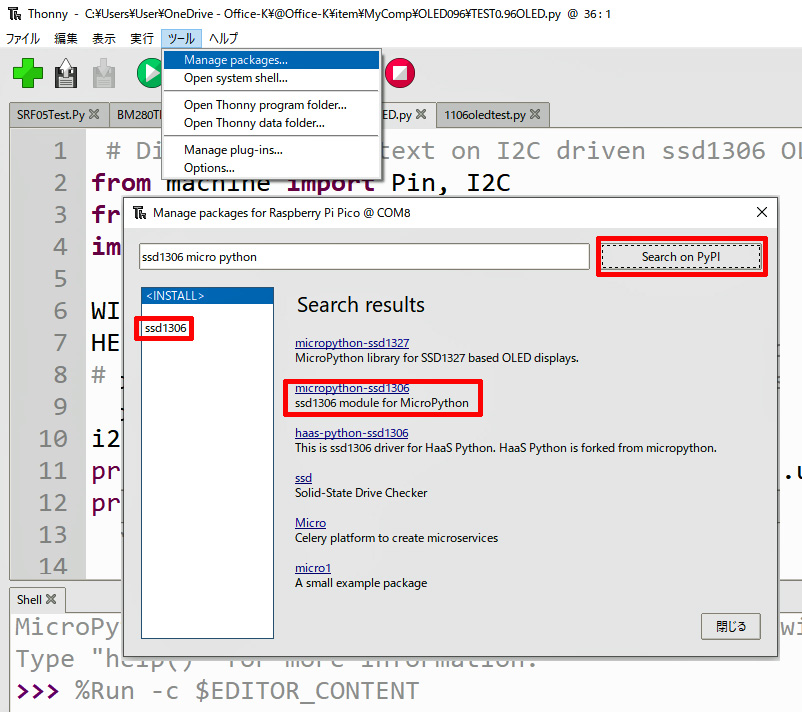This screenshot has width=802, height=712.
Task: Click line number 10 in the editor gutter
Action: point(53,439)
